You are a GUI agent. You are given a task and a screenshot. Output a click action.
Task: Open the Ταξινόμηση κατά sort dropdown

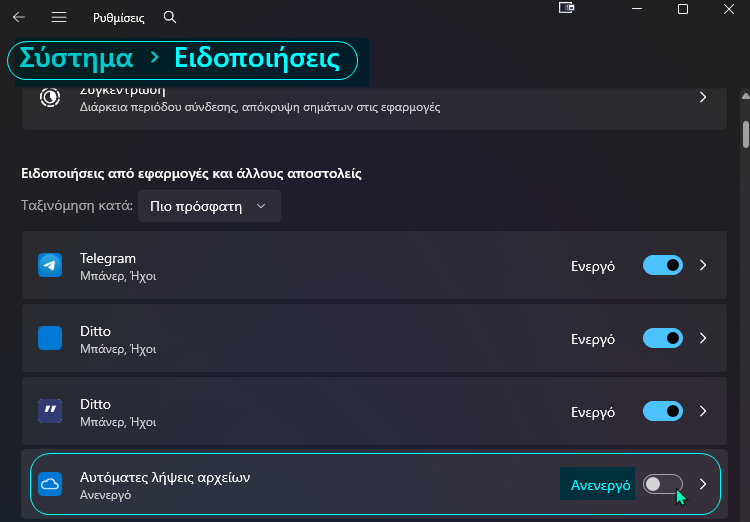209,206
